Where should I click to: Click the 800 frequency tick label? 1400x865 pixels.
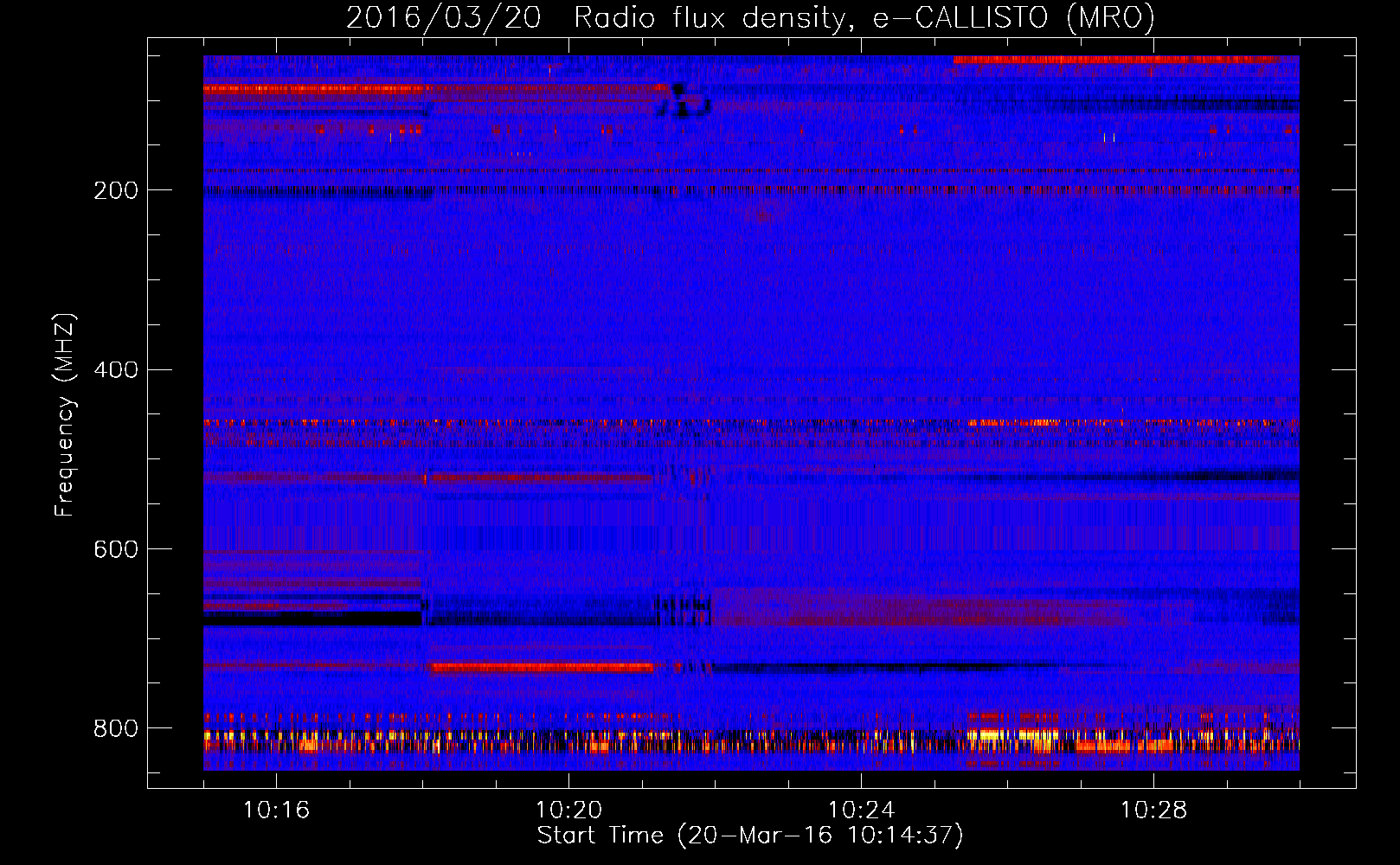(116, 729)
